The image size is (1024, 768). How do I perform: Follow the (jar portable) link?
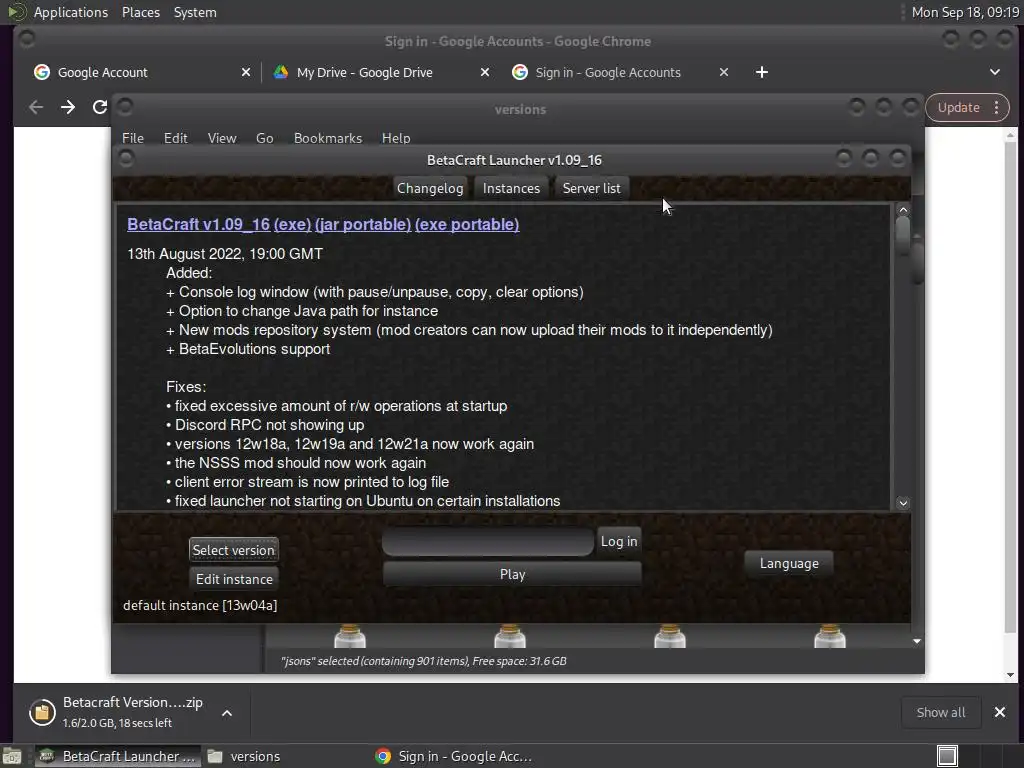363,224
